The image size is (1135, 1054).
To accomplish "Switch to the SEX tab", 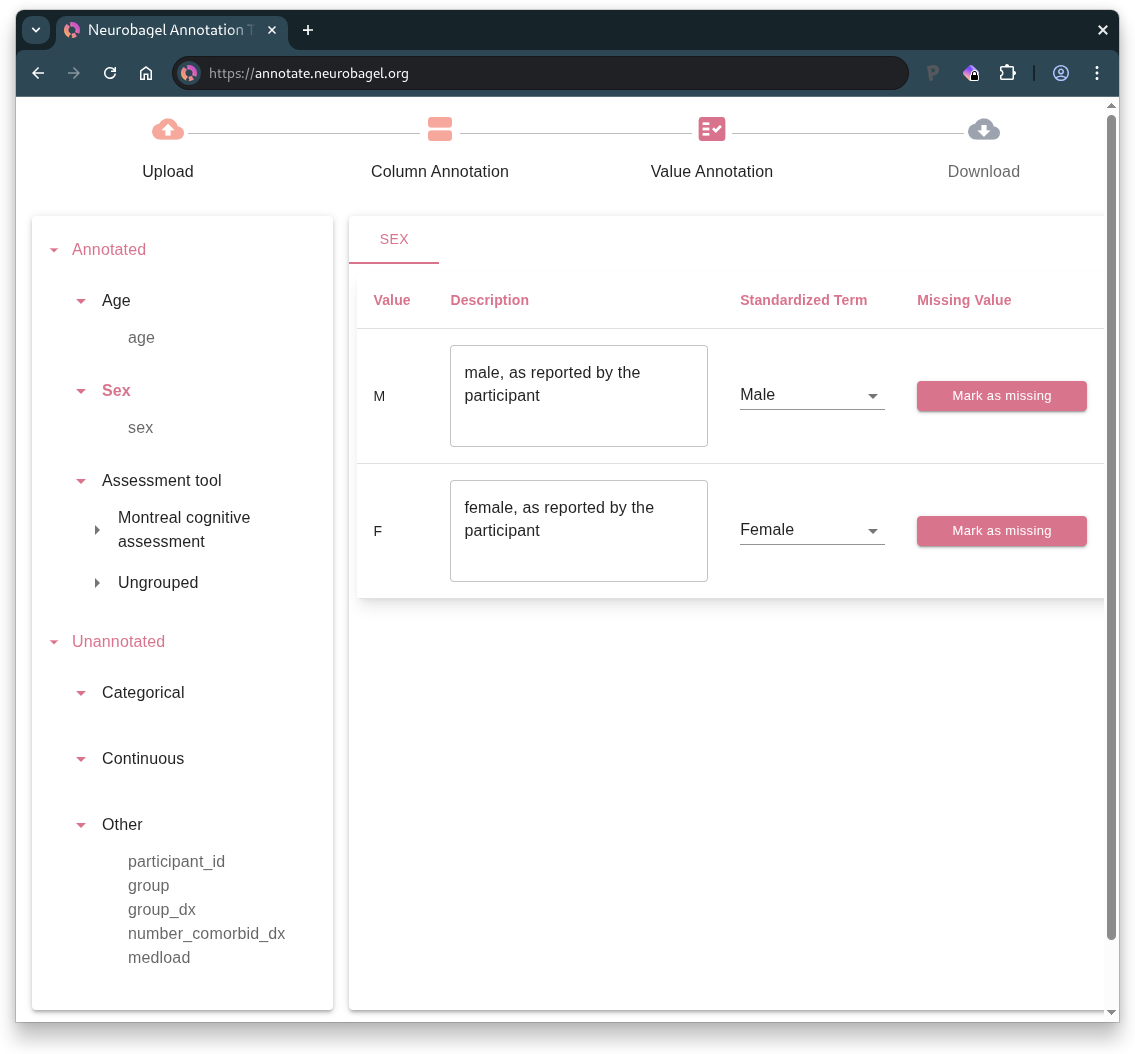I will (x=393, y=239).
